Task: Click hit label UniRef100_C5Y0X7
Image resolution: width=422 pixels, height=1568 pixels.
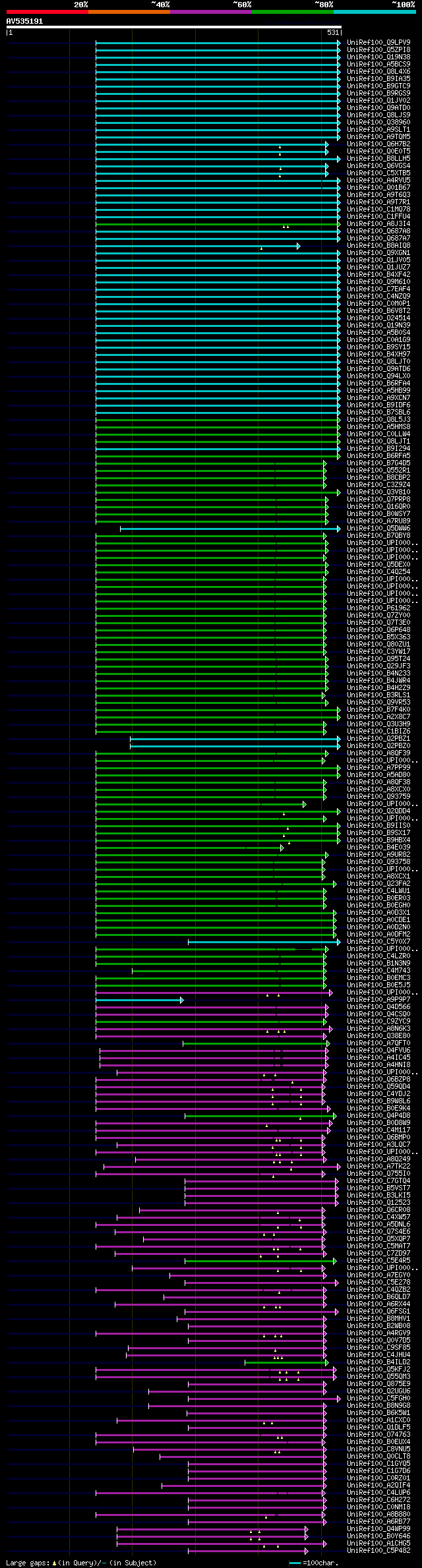Action: point(378,942)
